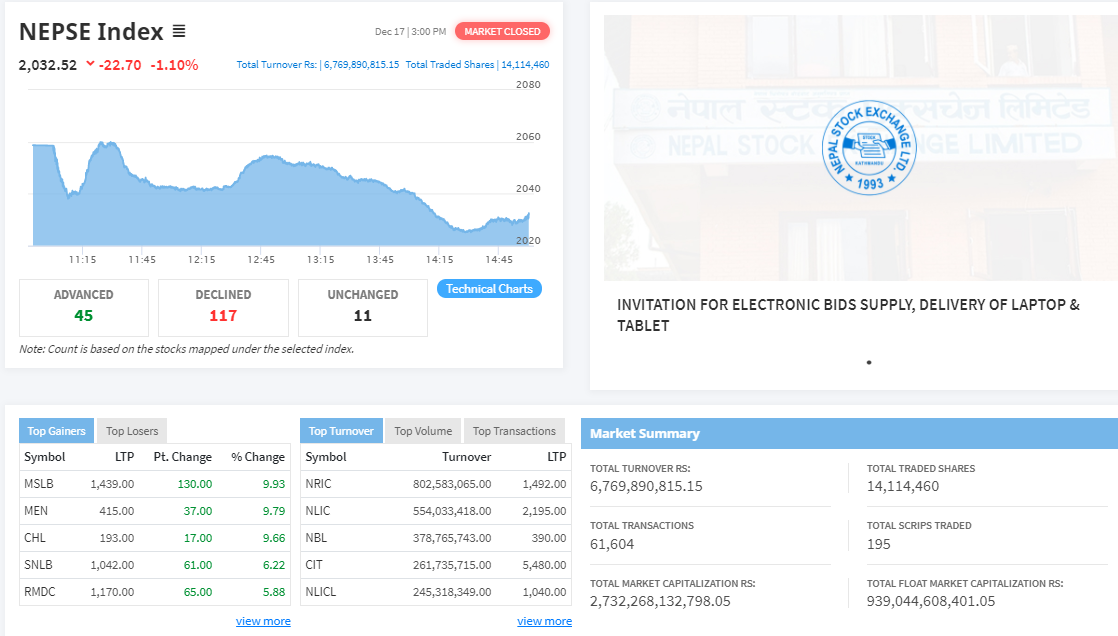The image size is (1118, 636).
Task: Switch to the Top Turnover tab
Action: click(x=341, y=431)
